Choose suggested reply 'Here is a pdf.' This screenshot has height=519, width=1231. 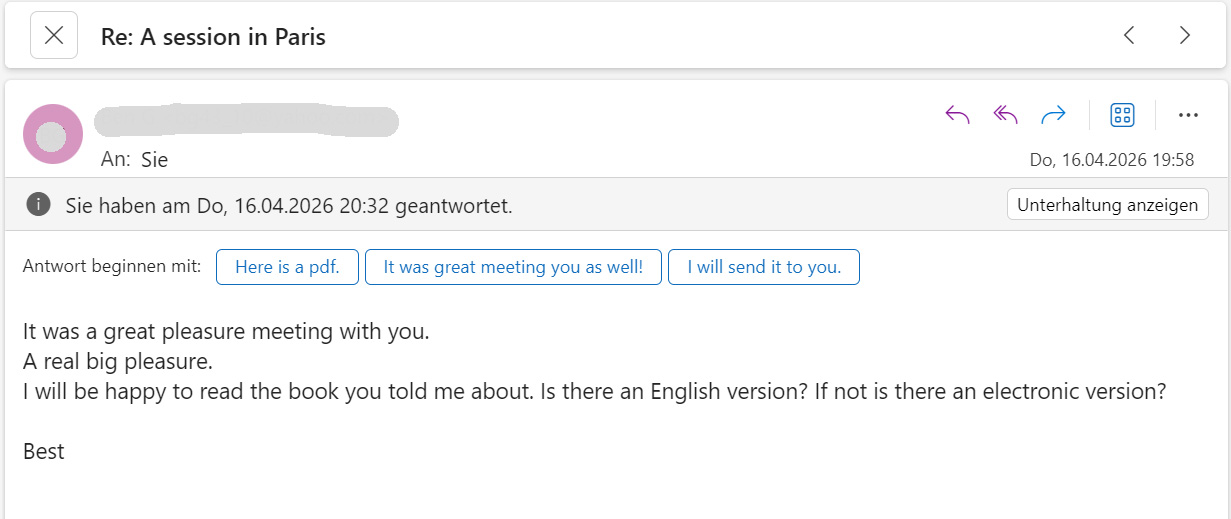pos(287,267)
